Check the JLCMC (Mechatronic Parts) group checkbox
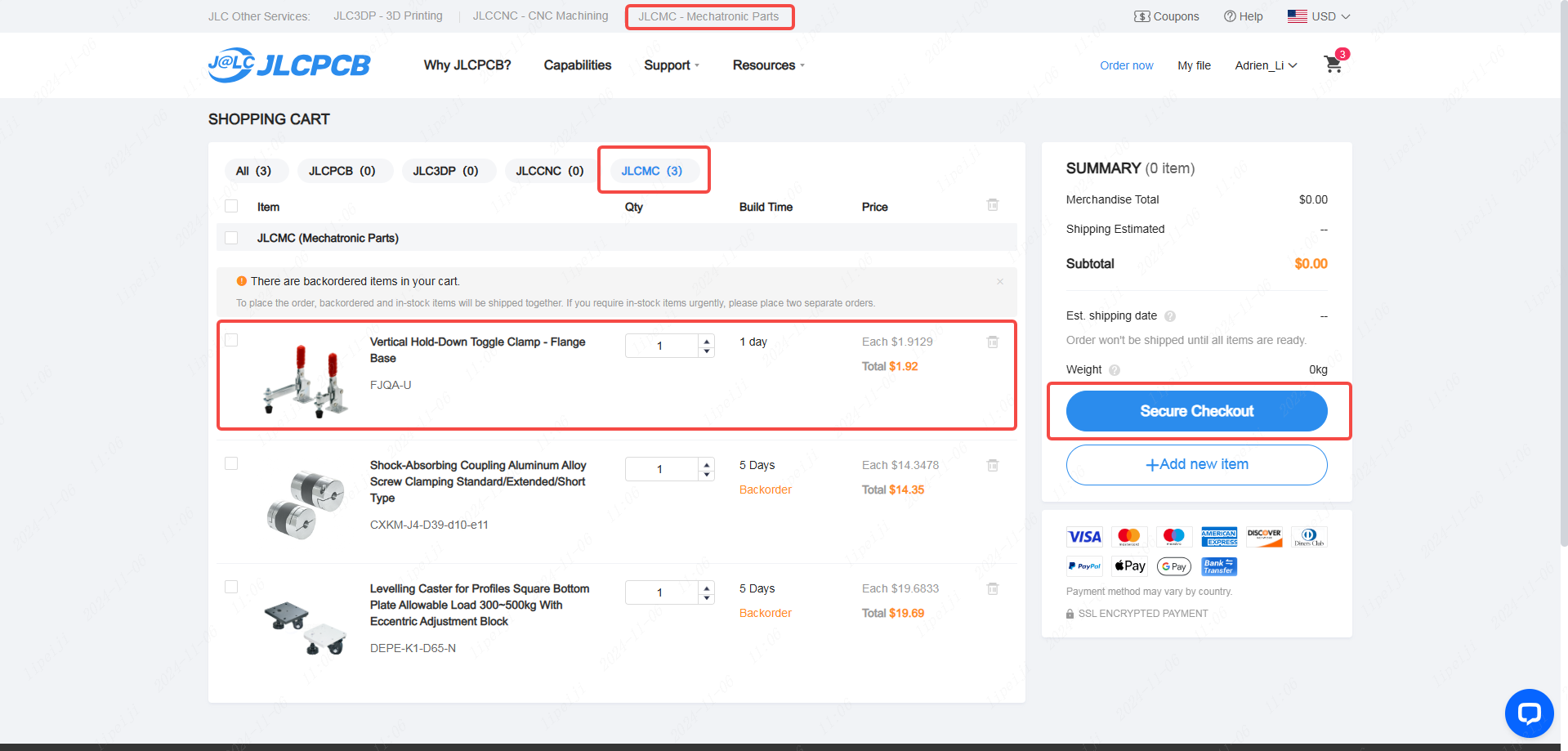Screen dimensions: 1568x751 click(231, 238)
